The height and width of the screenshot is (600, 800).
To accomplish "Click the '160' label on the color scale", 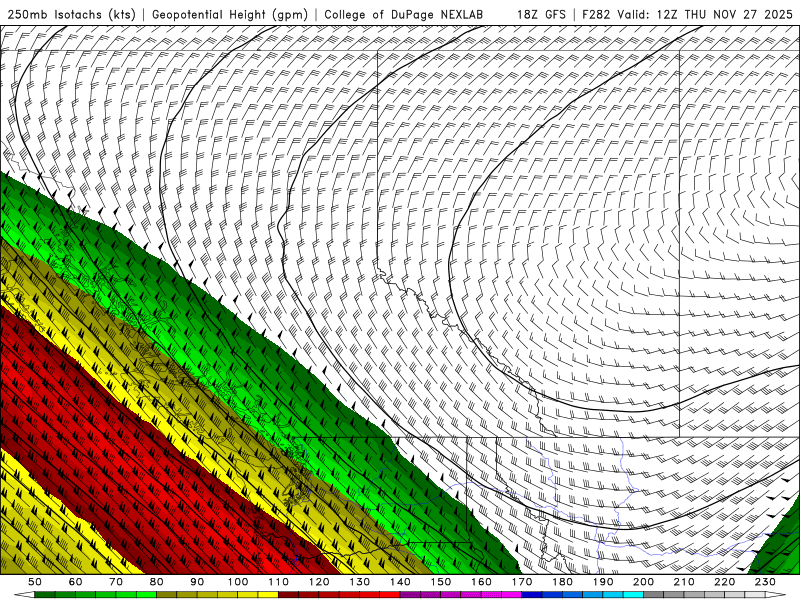I will pyautogui.click(x=481, y=582).
